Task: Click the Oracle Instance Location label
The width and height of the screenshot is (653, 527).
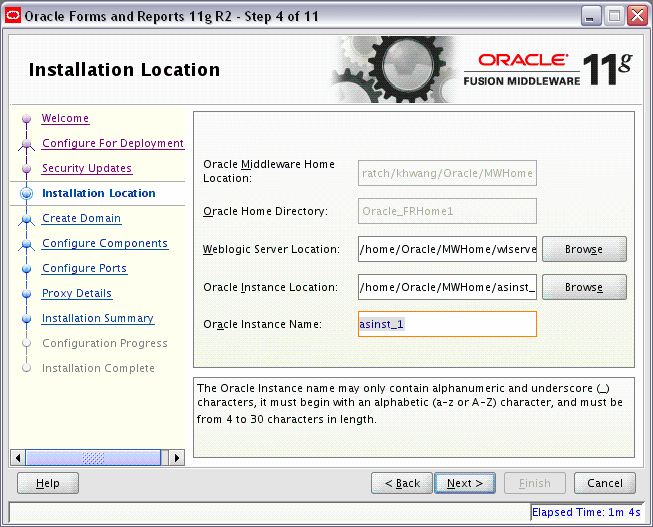Action: [270, 287]
